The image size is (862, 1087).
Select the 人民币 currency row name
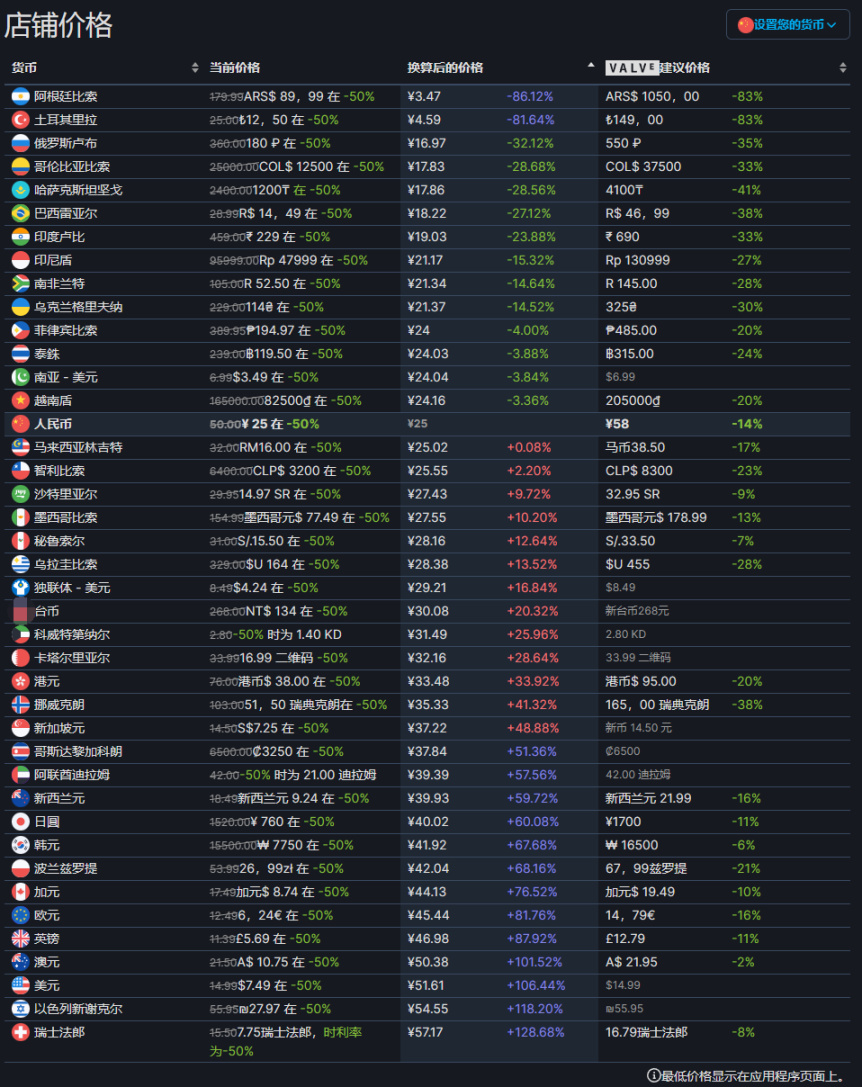coord(53,424)
